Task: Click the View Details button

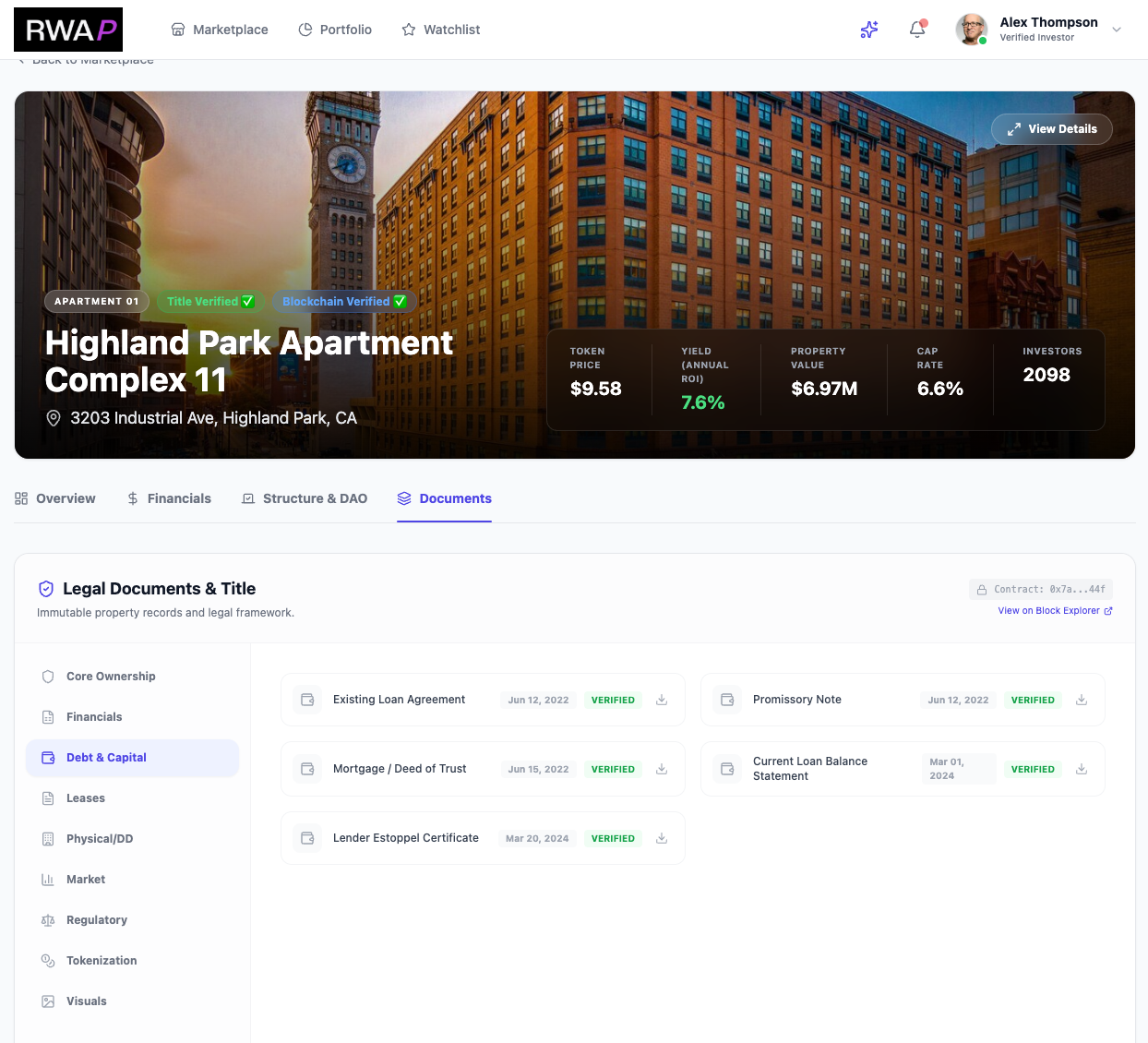Action: (1051, 129)
